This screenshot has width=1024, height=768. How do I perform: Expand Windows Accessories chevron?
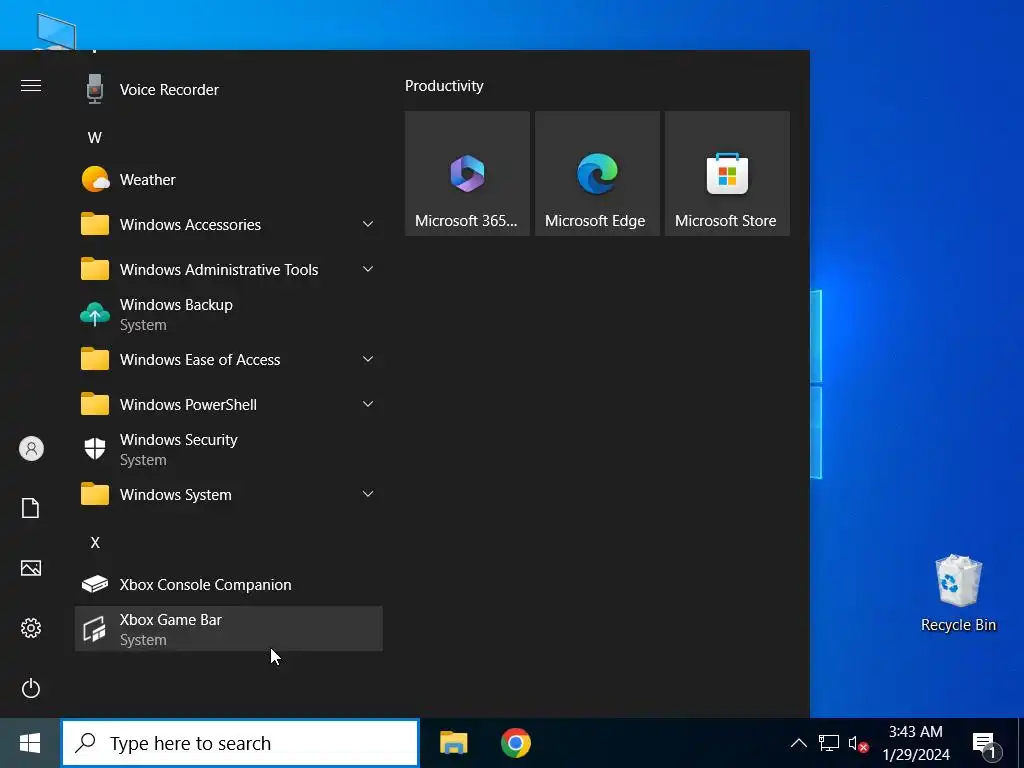coord(368,224)
